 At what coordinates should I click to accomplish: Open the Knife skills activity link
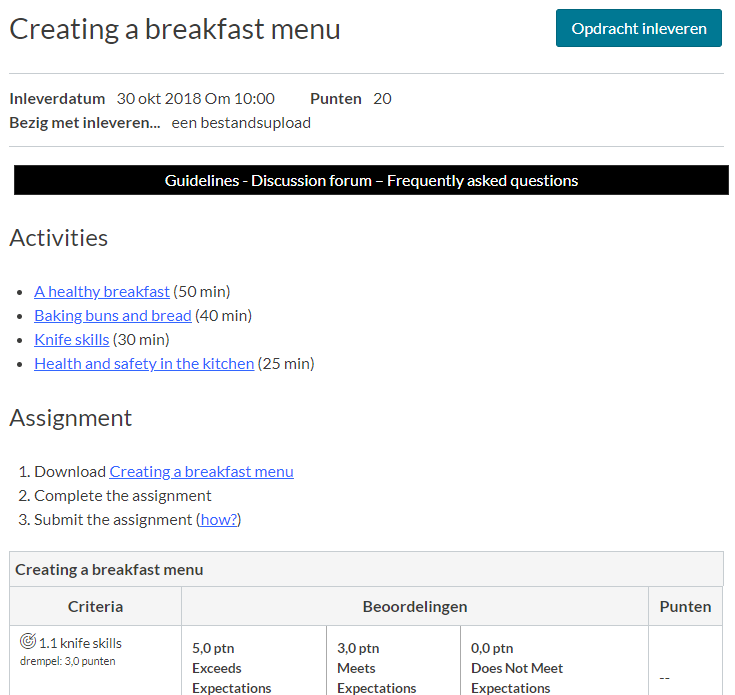pyautogui.click(x=72, y=339)
